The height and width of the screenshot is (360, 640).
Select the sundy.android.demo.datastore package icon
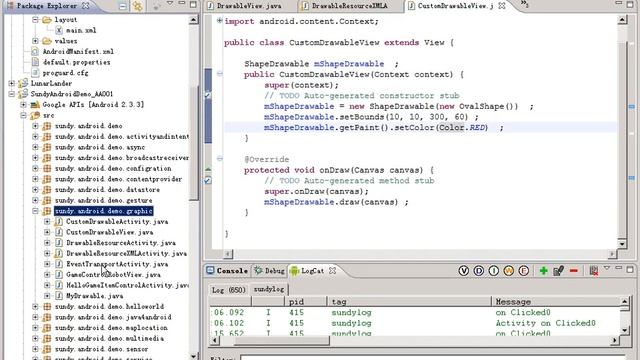click(x=47, y=190)
